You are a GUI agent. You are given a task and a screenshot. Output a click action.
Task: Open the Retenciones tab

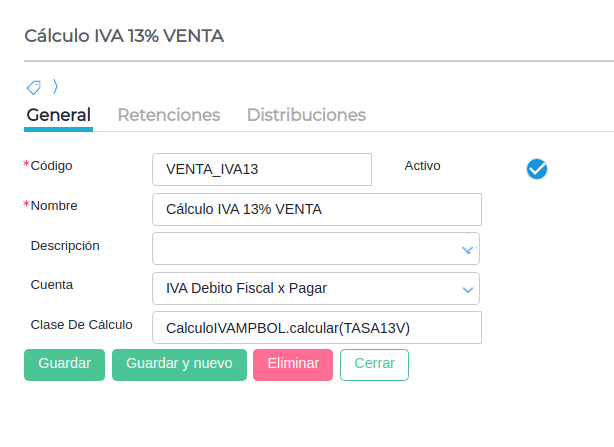(169, 115)
